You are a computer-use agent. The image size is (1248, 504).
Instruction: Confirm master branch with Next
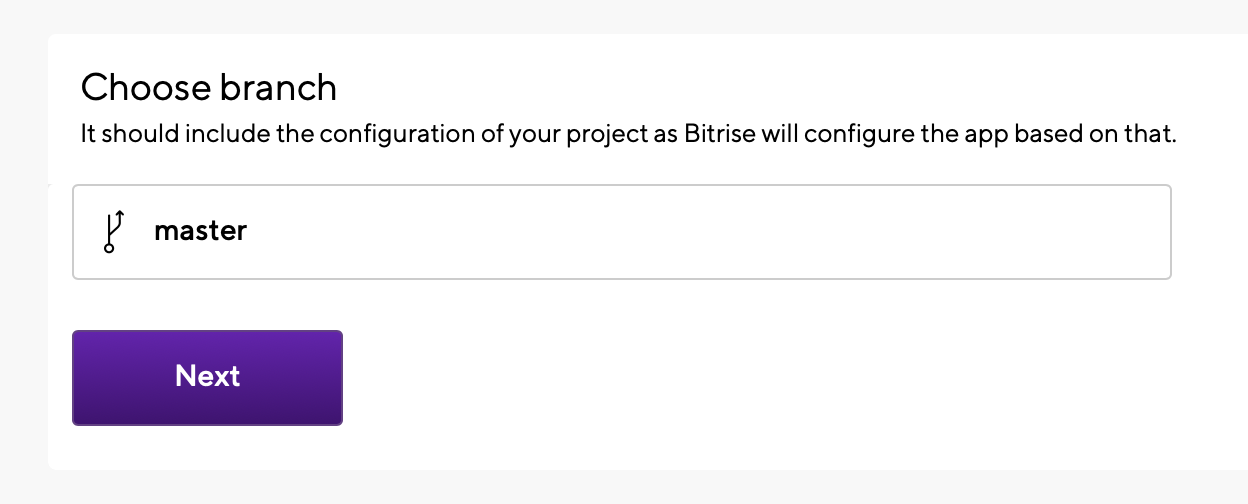(x=207, y=377)
